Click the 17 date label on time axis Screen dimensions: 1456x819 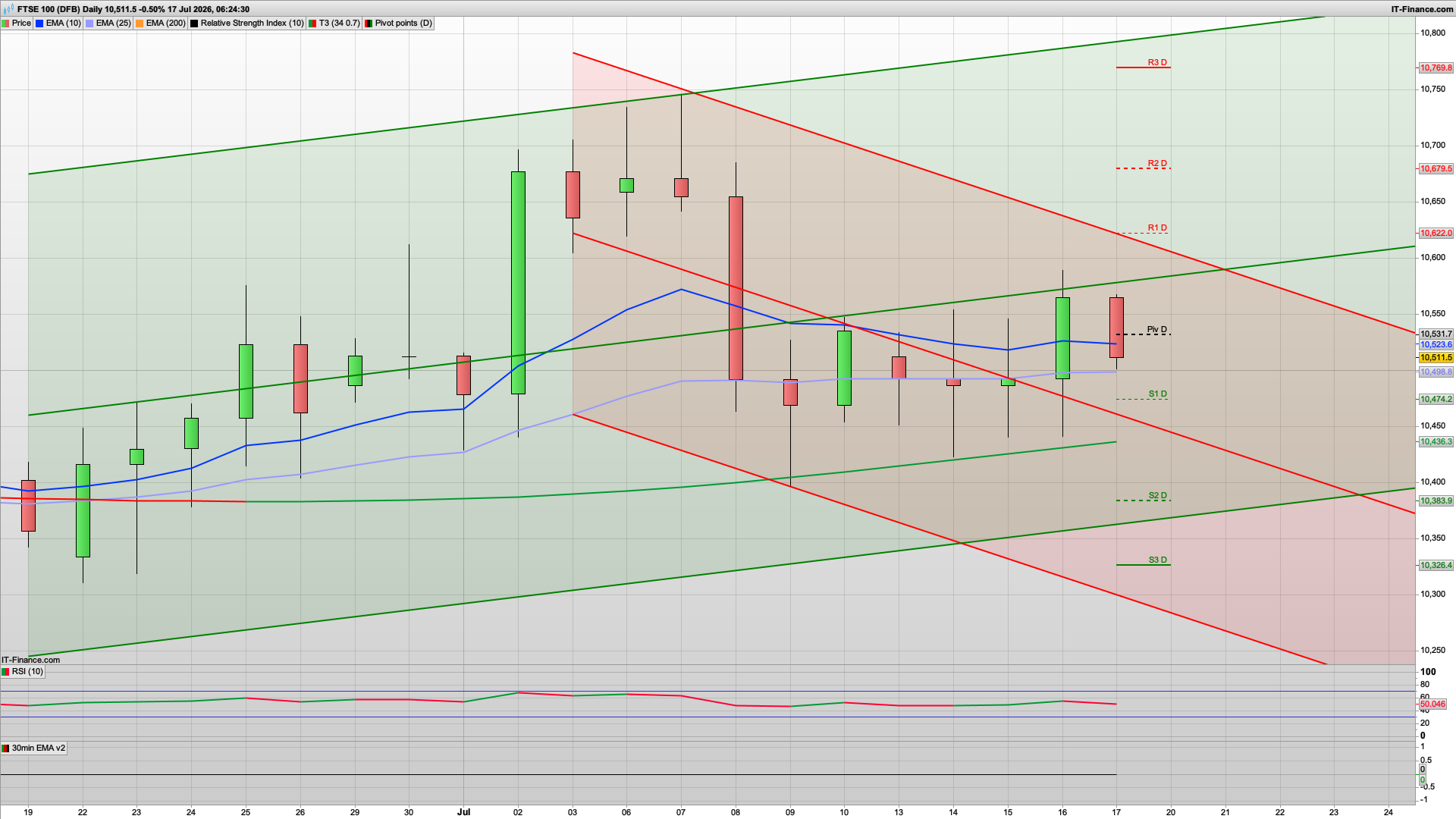(x=1116, y=812)
